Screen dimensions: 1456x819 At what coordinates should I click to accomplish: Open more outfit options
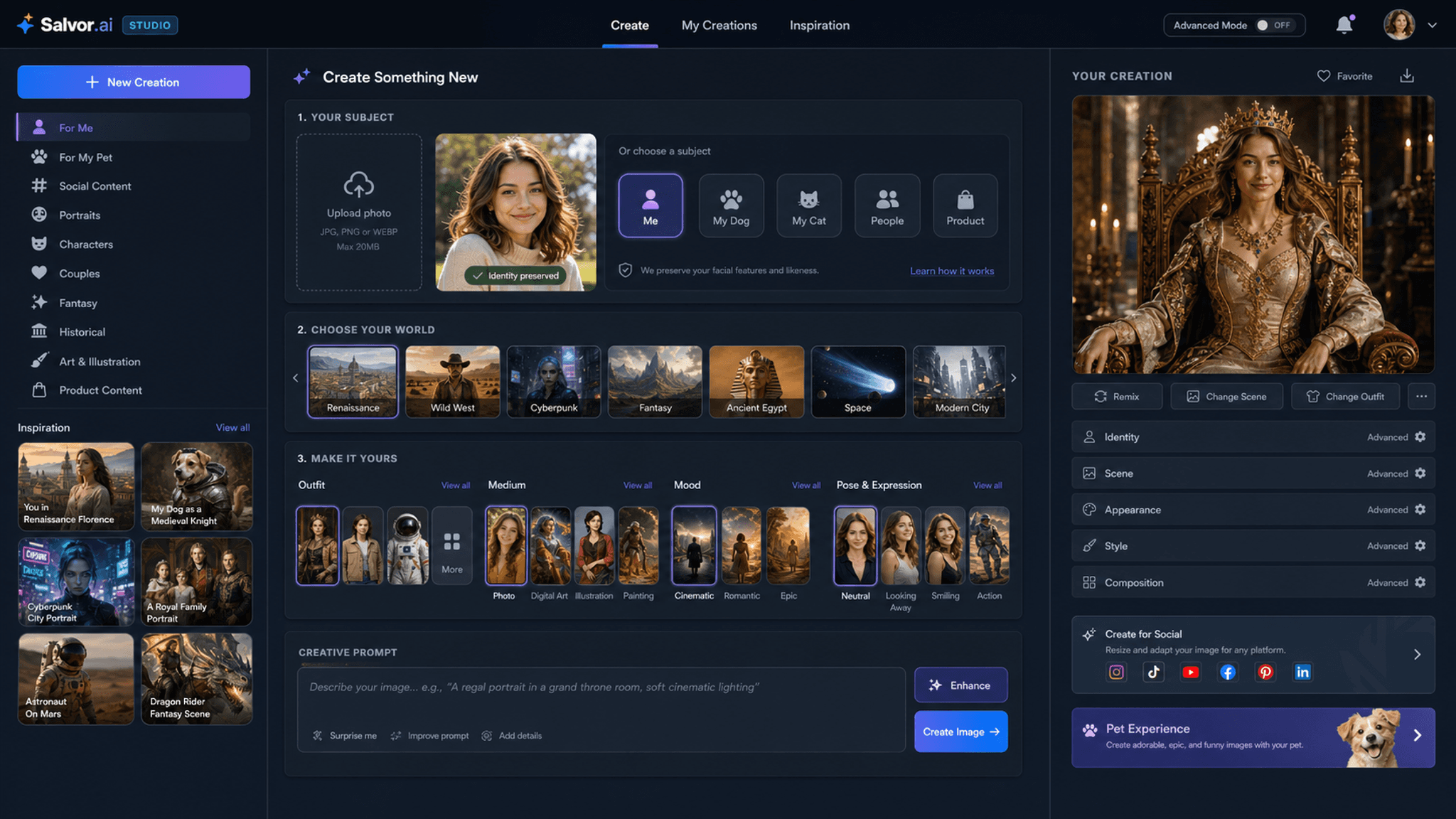pos(452,545)
